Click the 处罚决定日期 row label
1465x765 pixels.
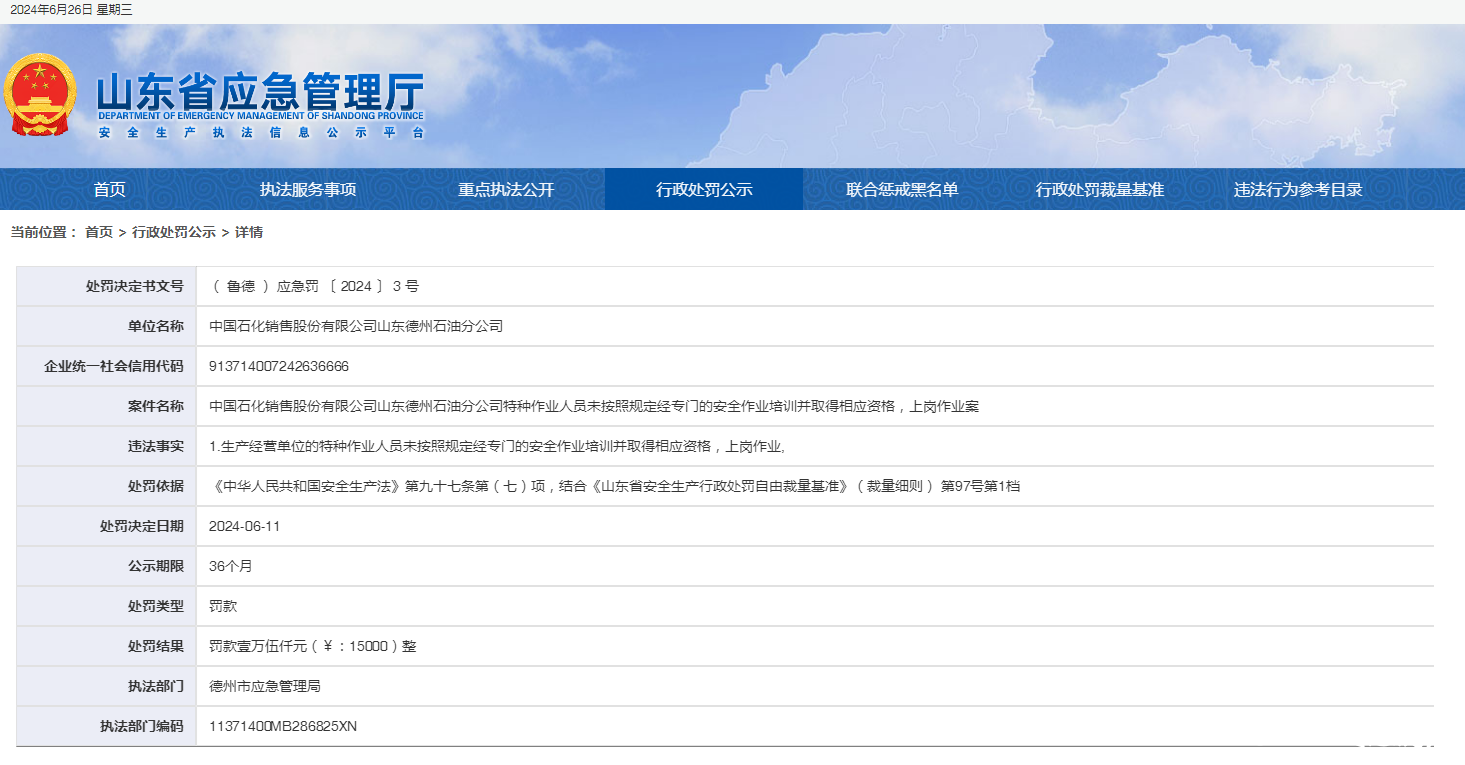142,526
